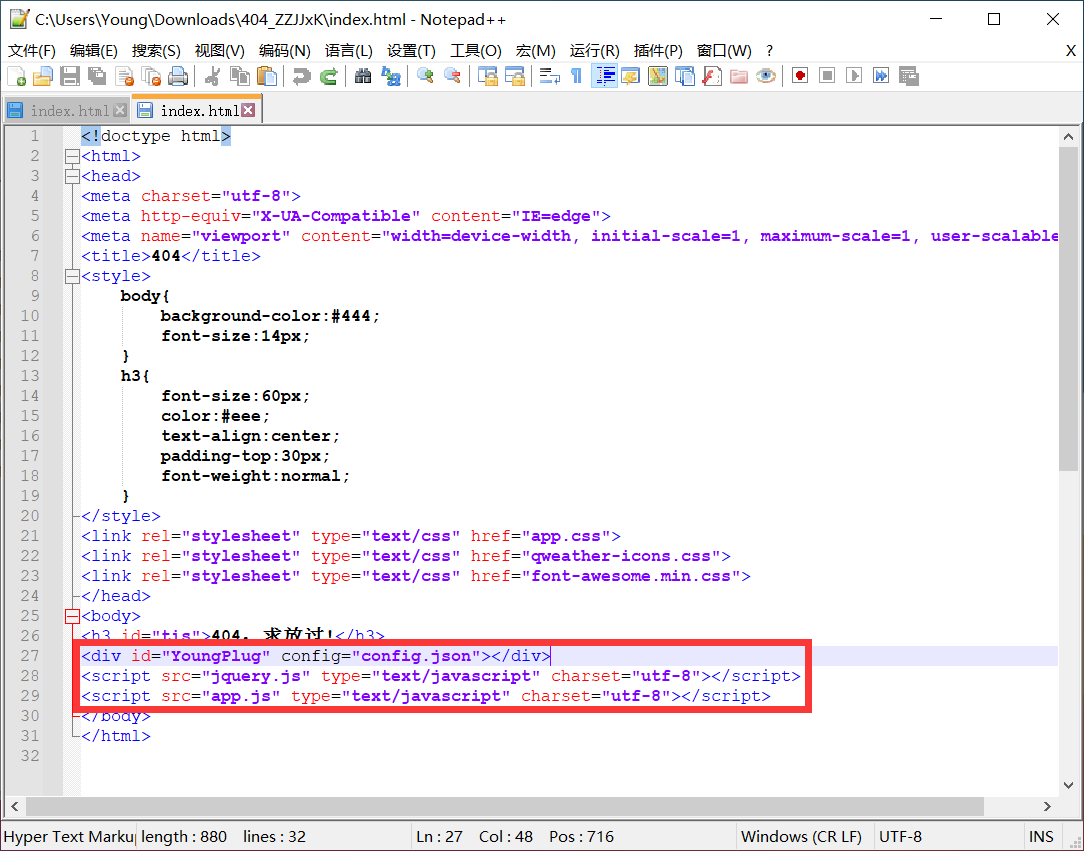Open the Document List panel icon

684,76
